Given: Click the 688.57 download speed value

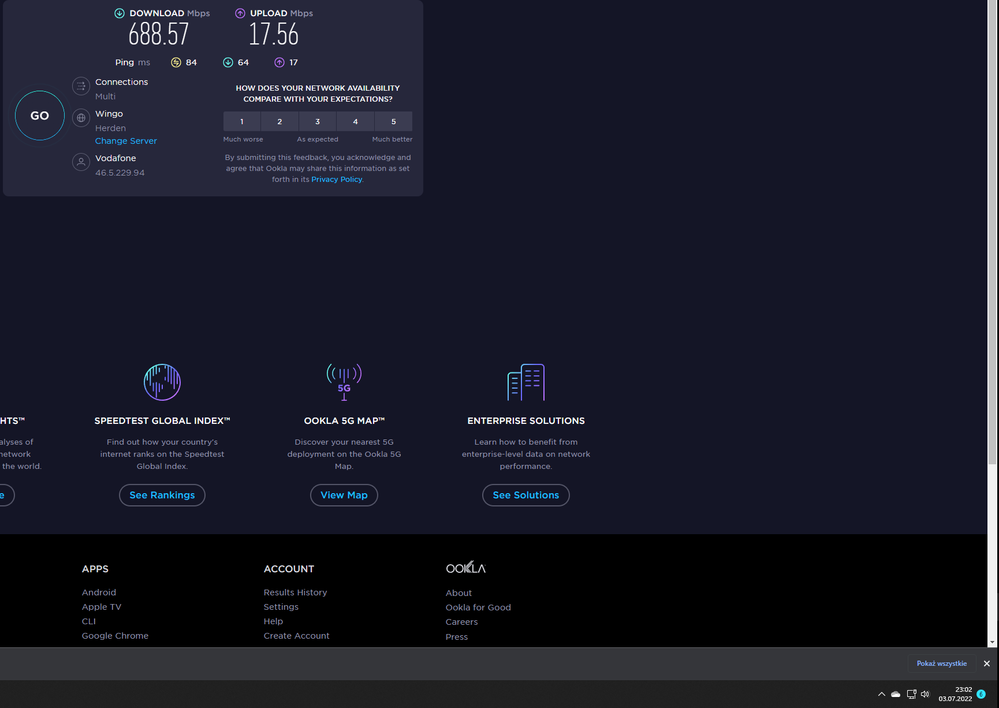Looking at the screenshot, I should point(159,34).
